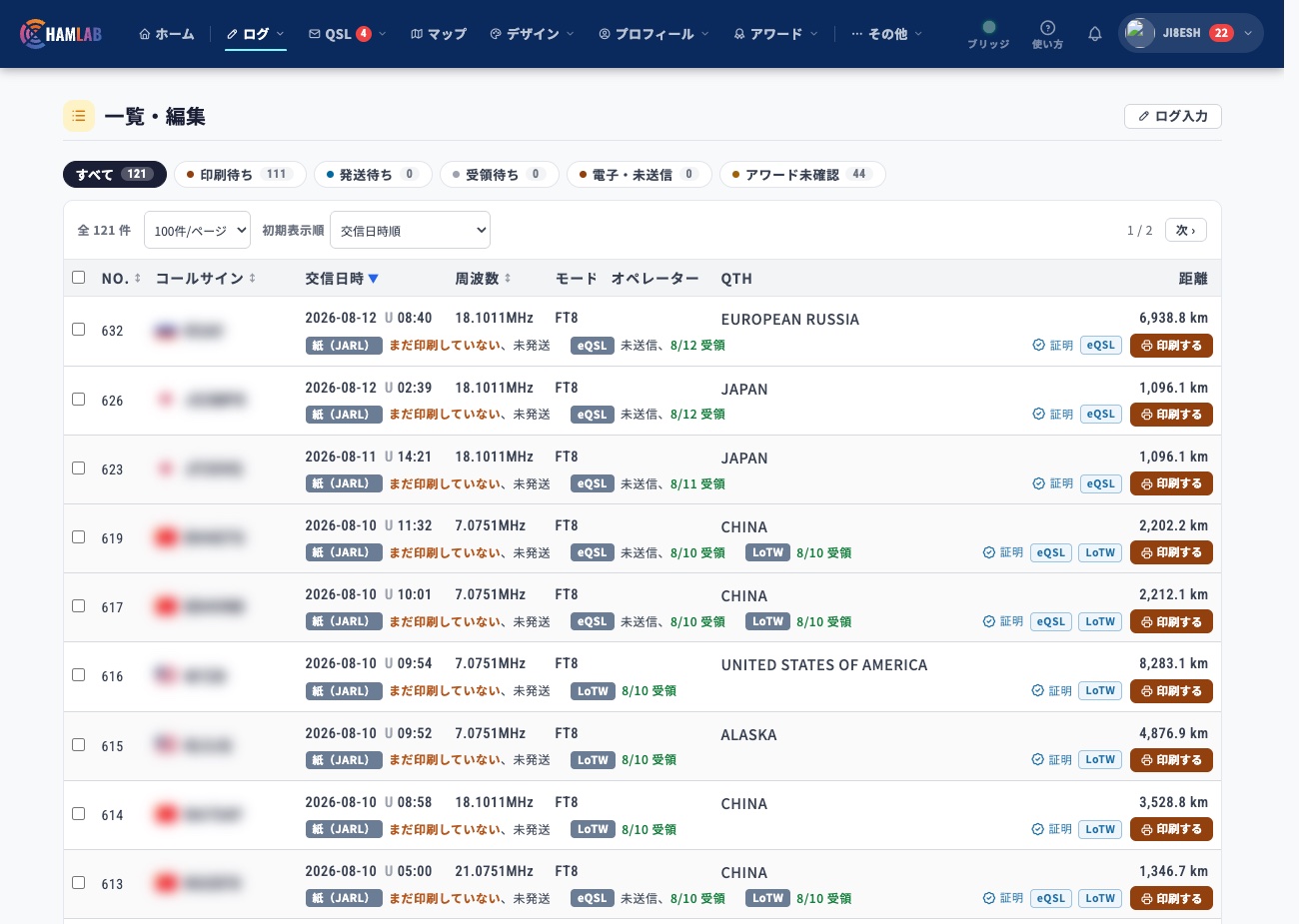Go to ホーム in navigation bar
Viewport: 1299px width, 924px height.
(x=167, y=34)
